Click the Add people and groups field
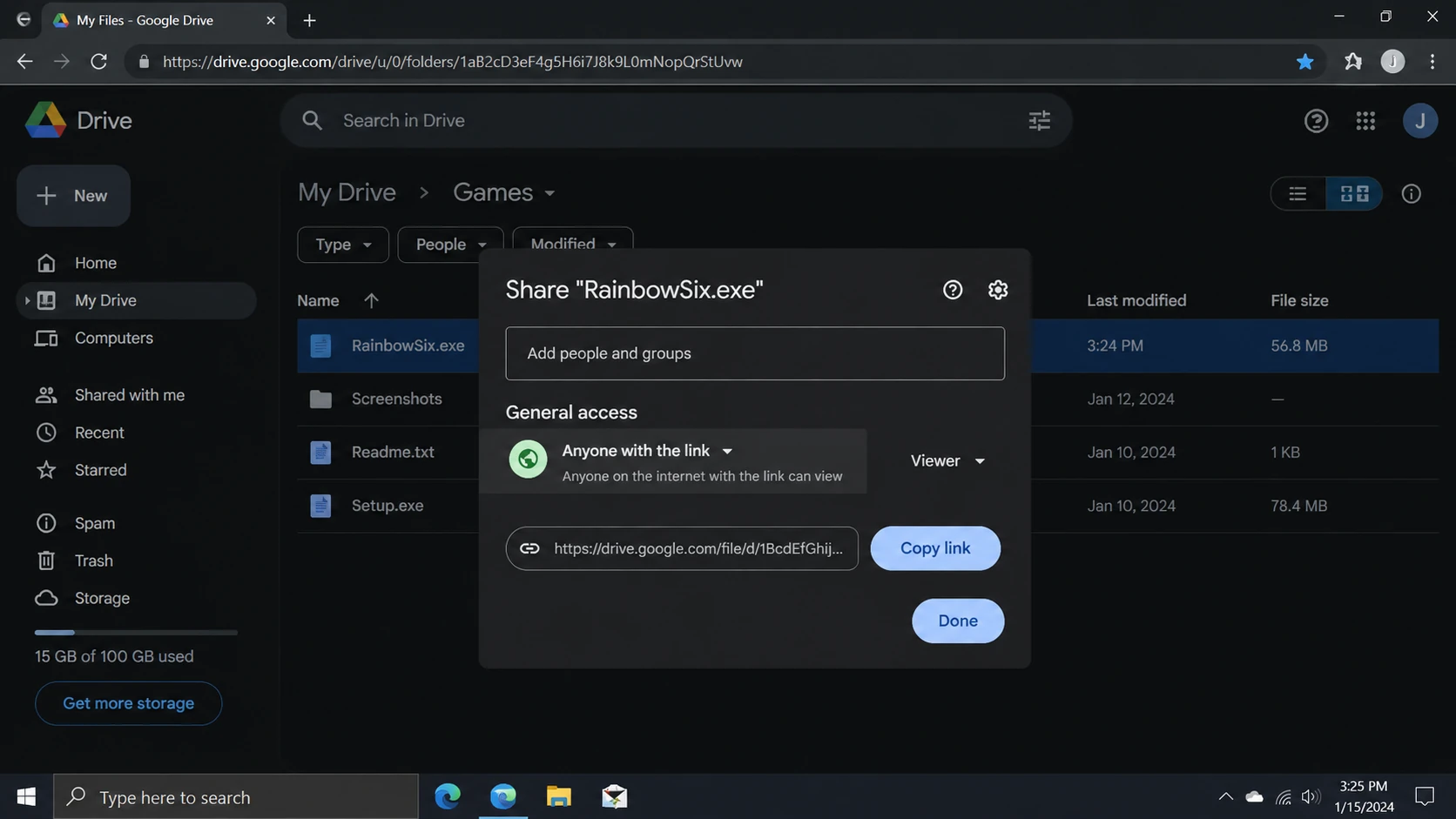 pyautogui.click(x=755, y=353)
